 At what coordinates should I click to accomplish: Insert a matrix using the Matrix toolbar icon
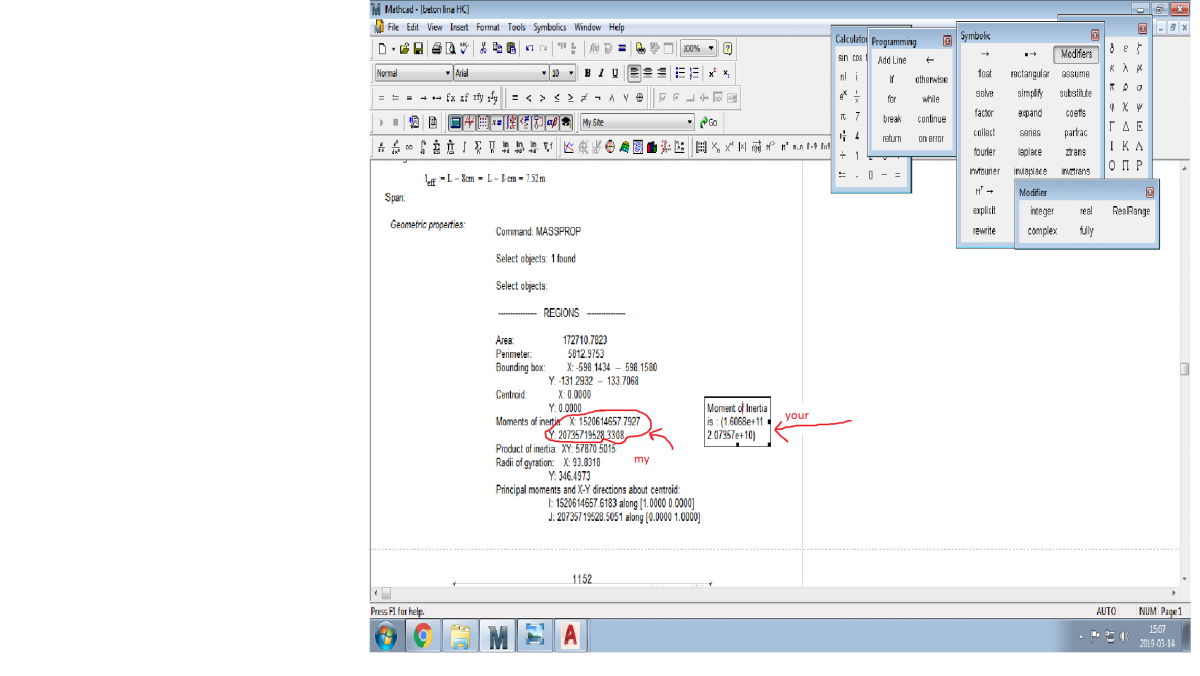coord(701,147)
